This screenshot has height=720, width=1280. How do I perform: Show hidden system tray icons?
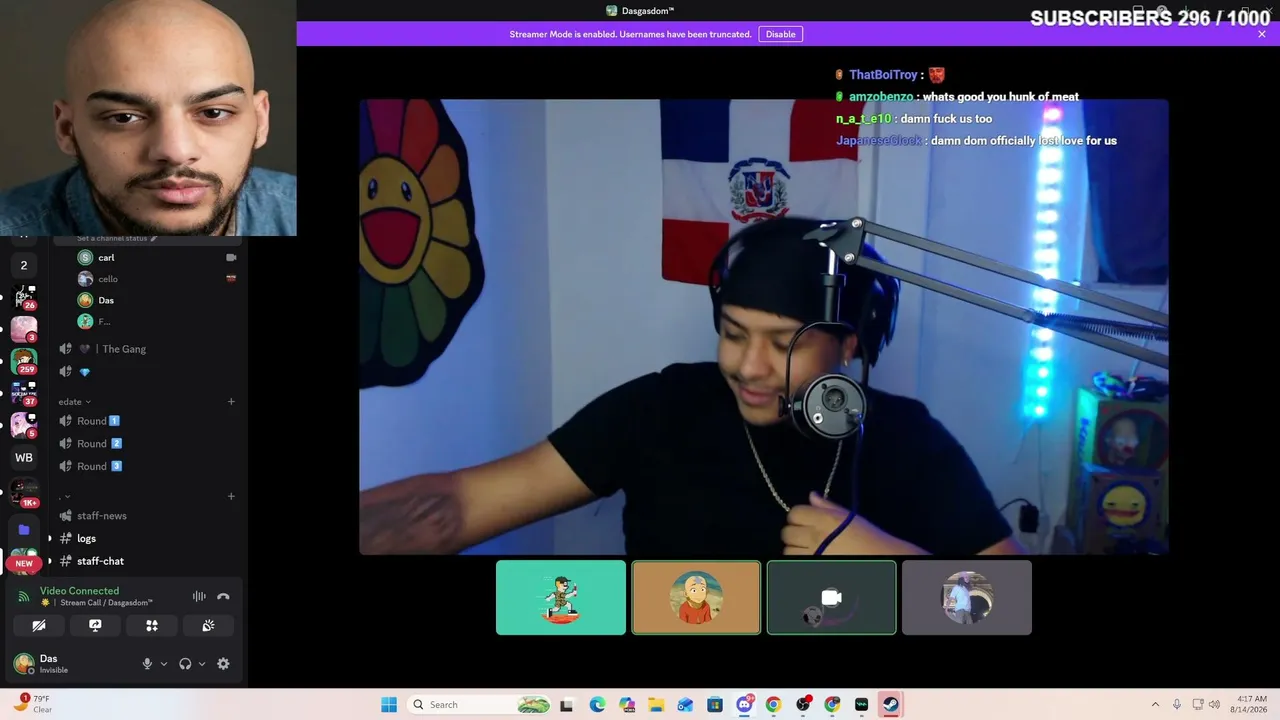pyautogui.click(x=1155, y=704)
